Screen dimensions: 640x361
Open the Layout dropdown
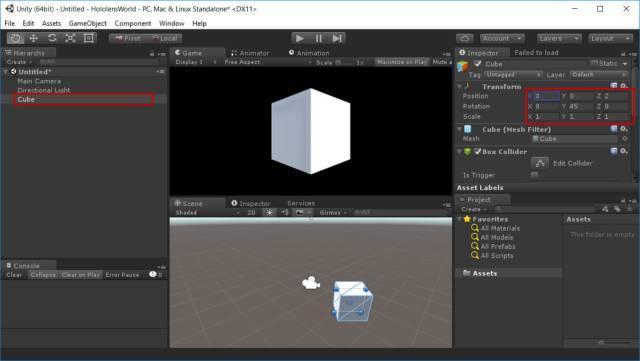coord(610,38)
